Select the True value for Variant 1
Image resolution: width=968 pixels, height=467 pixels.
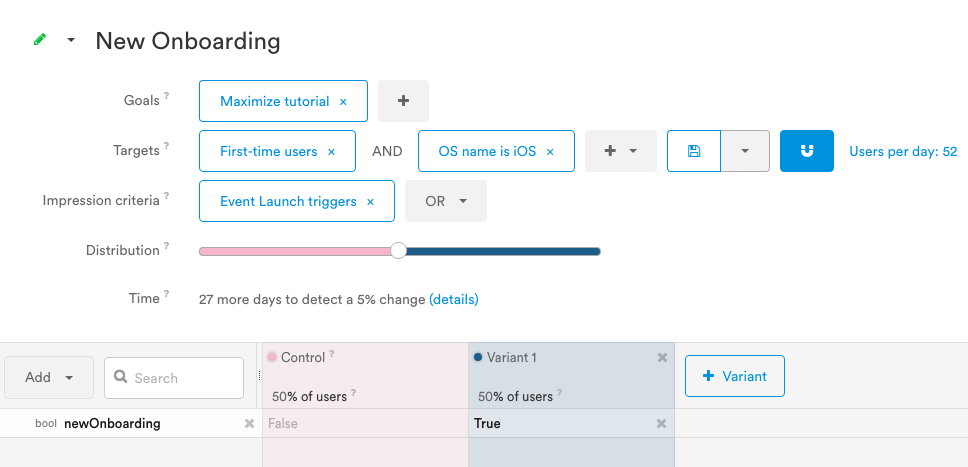coord(560,424)
